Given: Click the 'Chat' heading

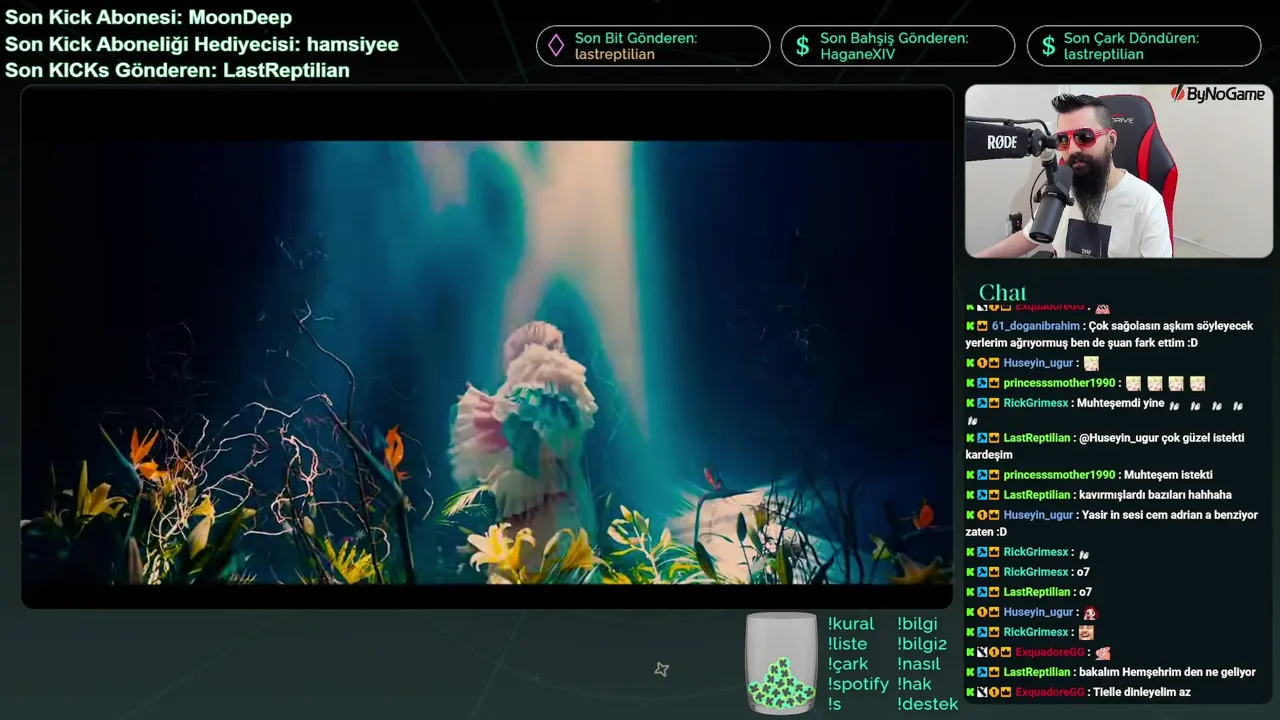Looking at the screenshot, I should coord(1002,292).
